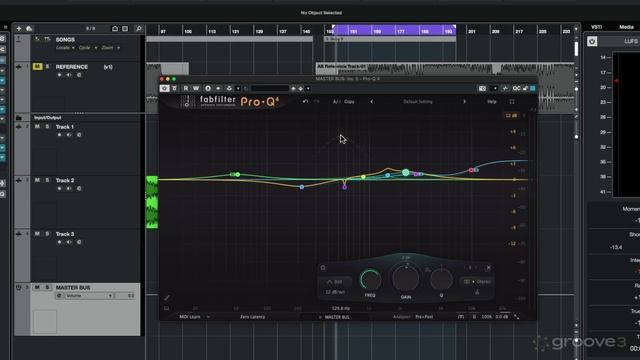
Task: Enable Read automation in plugin header
Action: pyautogui.click(x=186, y=88)
